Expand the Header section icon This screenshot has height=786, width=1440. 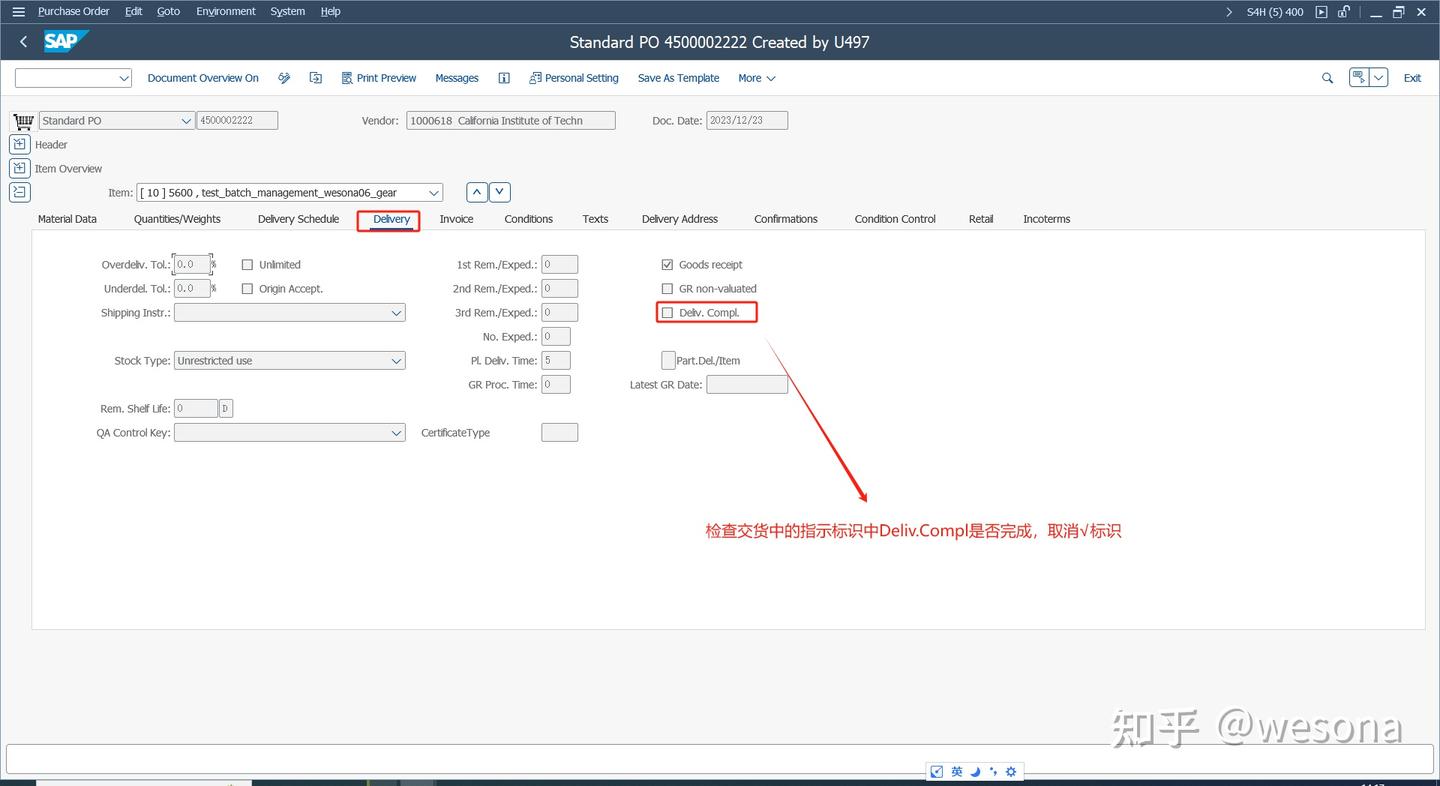coord(19,144)
